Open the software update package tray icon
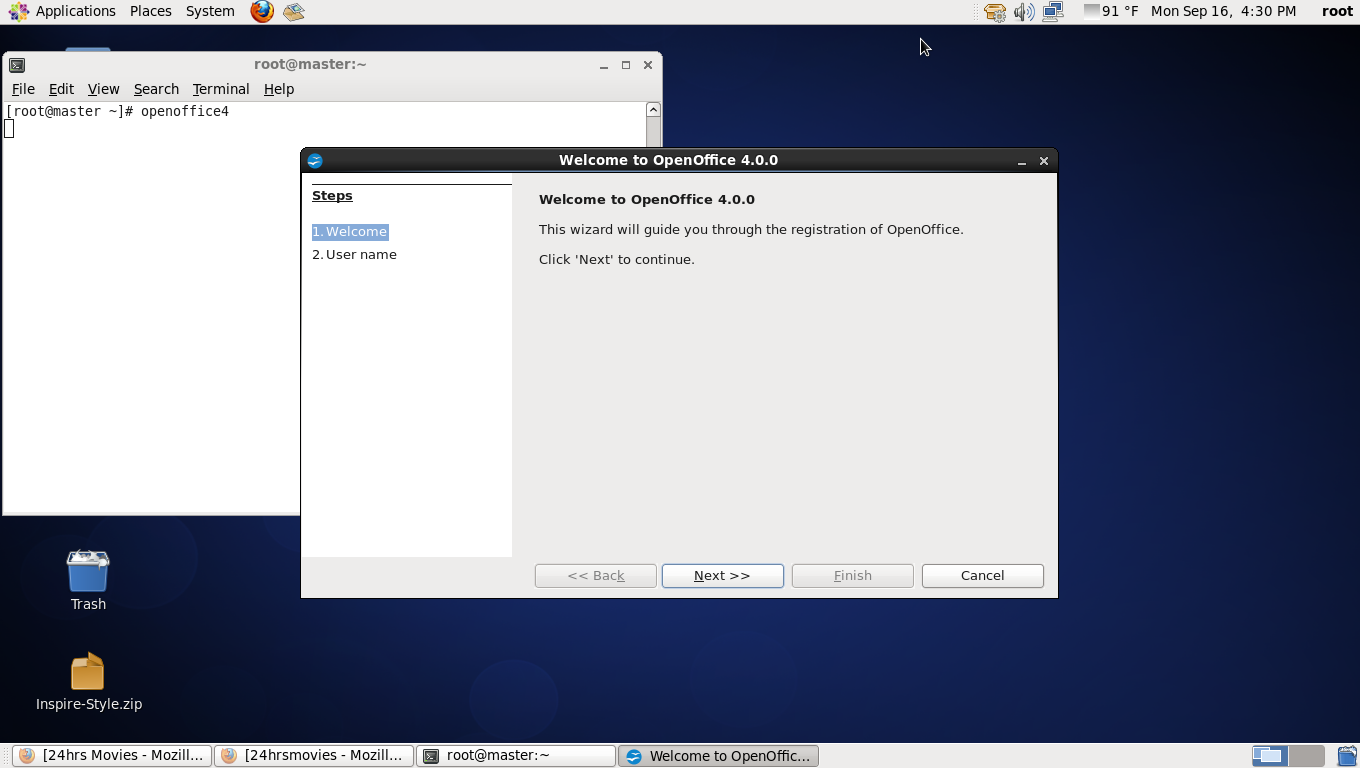Screen dimensions: 1360x768 coord(995,12)
